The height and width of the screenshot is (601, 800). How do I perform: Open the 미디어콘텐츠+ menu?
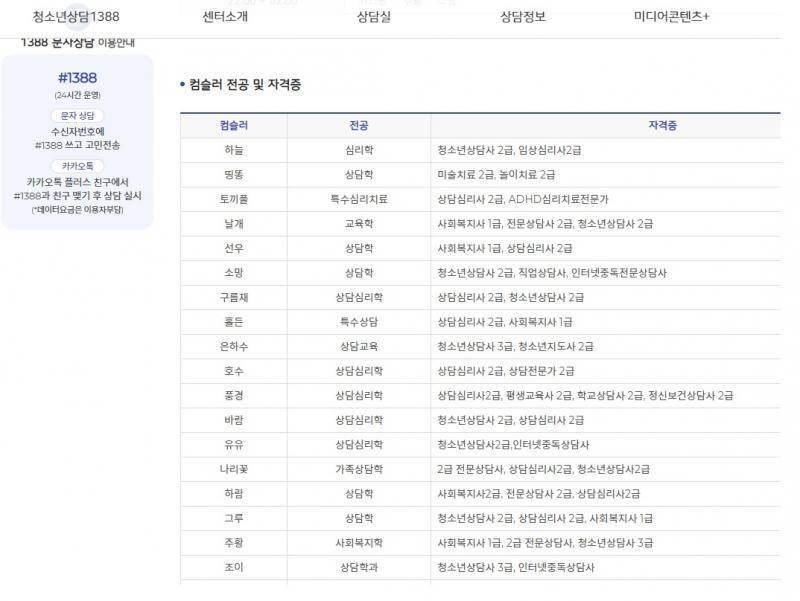pos(671,16)
